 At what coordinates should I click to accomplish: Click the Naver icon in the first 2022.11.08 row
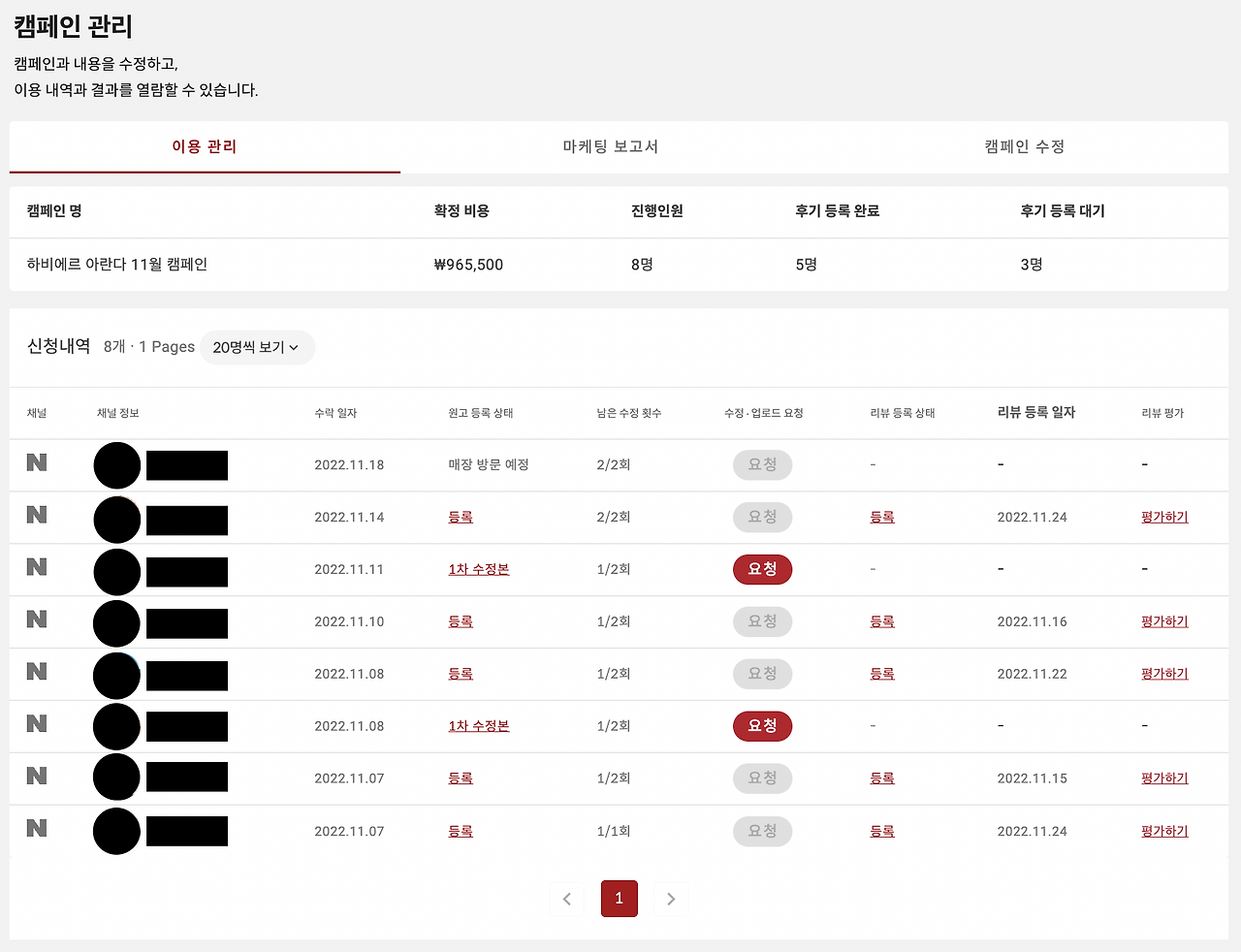tap(36, 674)
